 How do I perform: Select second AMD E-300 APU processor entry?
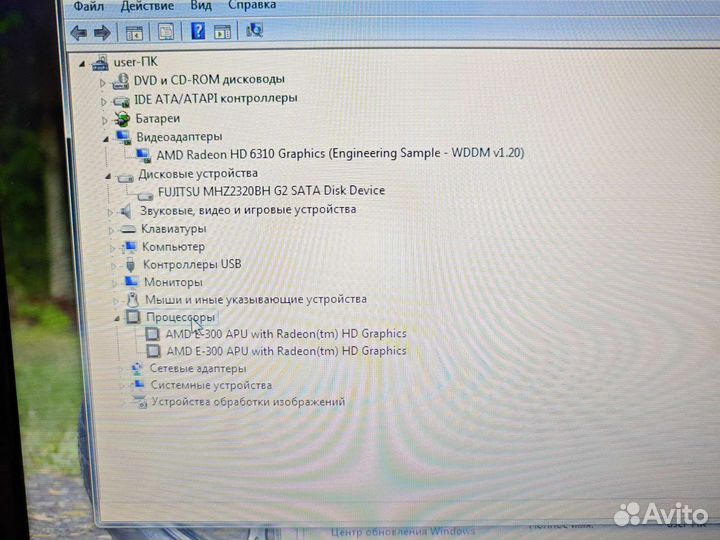pos(287,351)
